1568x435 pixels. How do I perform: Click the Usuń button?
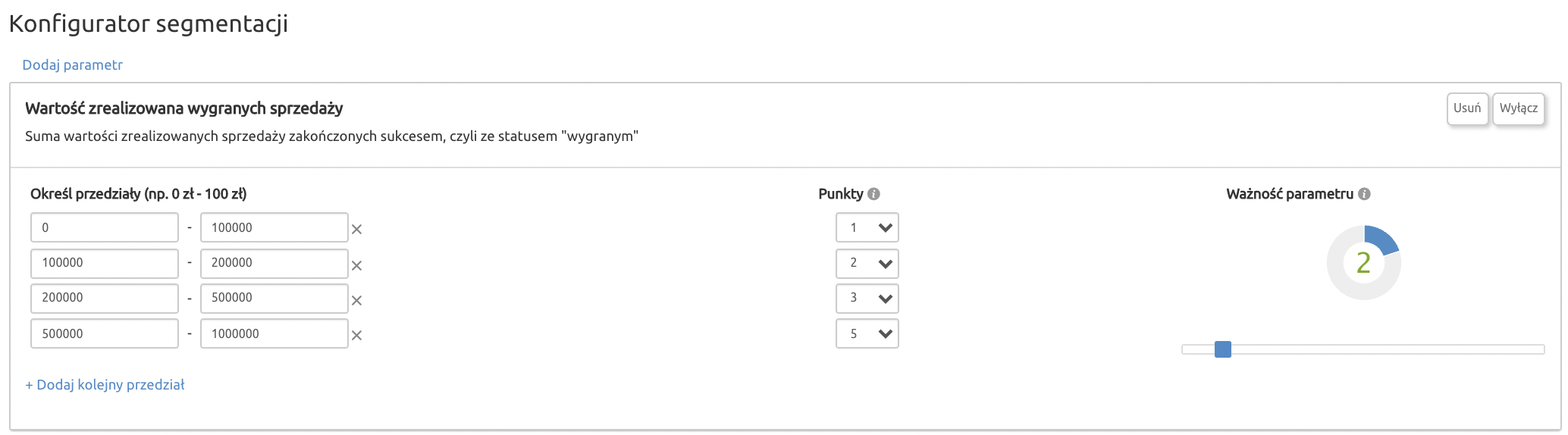coord(1467,108)
